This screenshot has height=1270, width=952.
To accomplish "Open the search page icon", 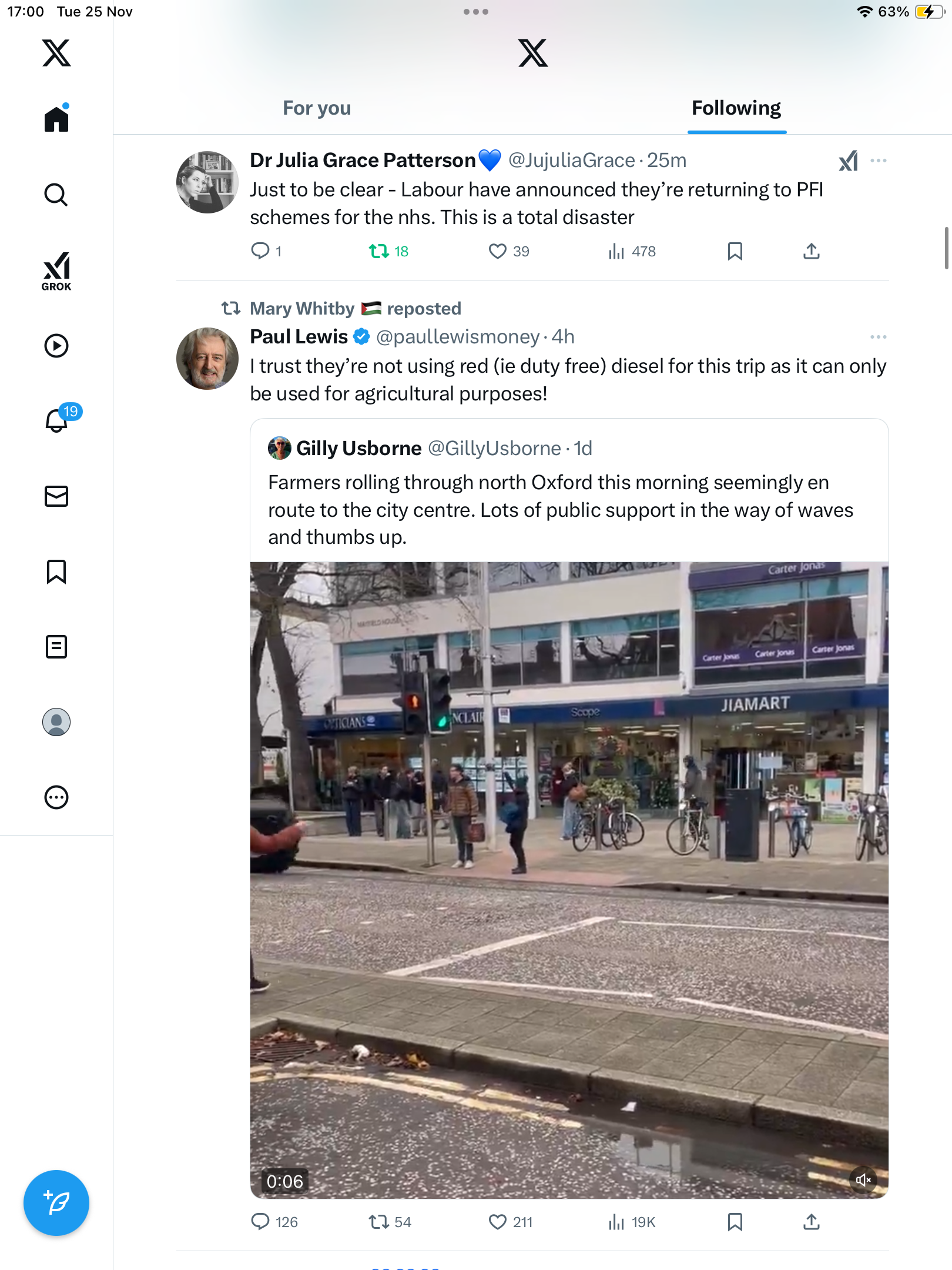I will tap(56, 195).
